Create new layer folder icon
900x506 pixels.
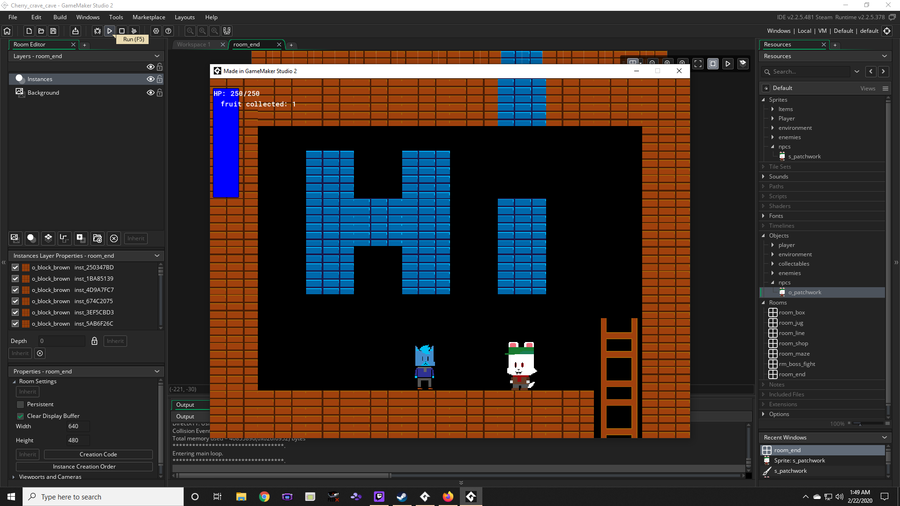coord(98,238)
